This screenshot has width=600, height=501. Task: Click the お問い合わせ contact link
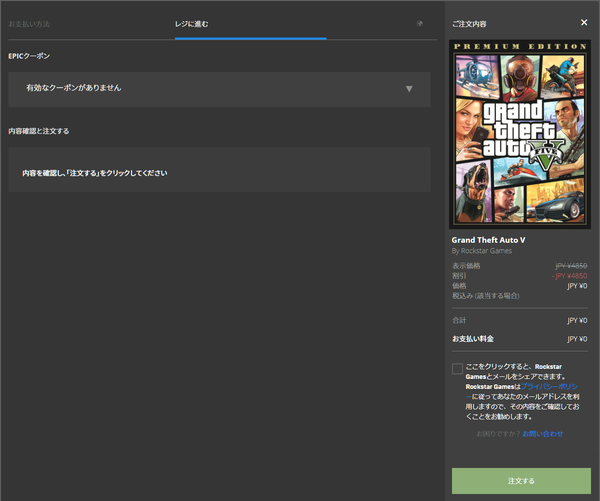pyautogui.click(x=543, y=434)
